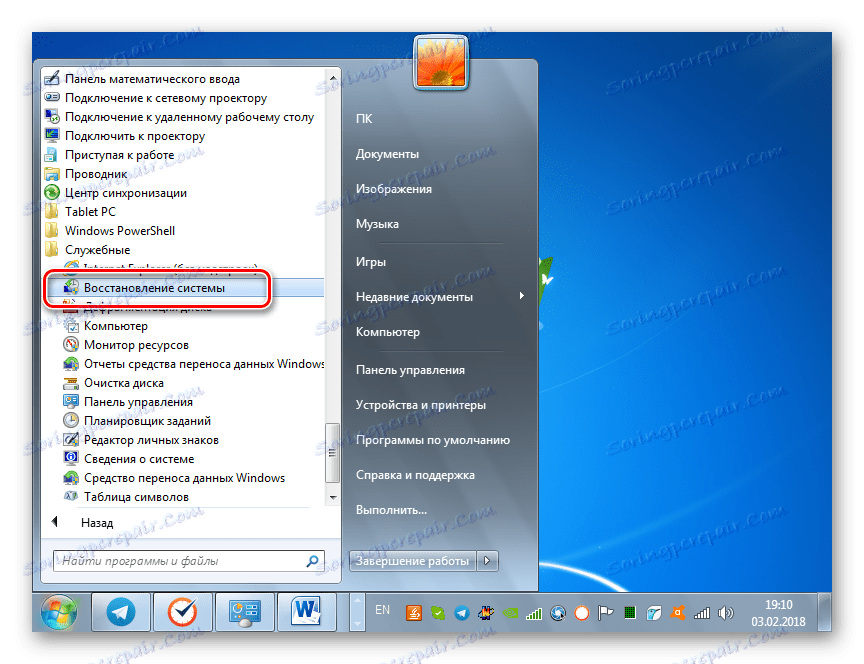This screenshot has height=664, width=864.
Task: Open Microsoft Word from the taskbar
Action: point(307,612)
